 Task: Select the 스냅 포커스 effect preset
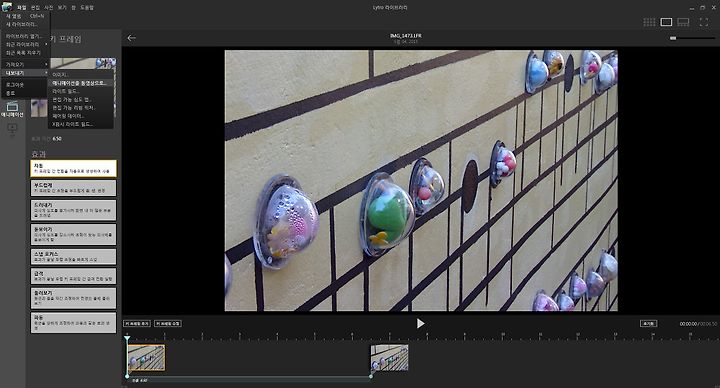coord(73,256)
